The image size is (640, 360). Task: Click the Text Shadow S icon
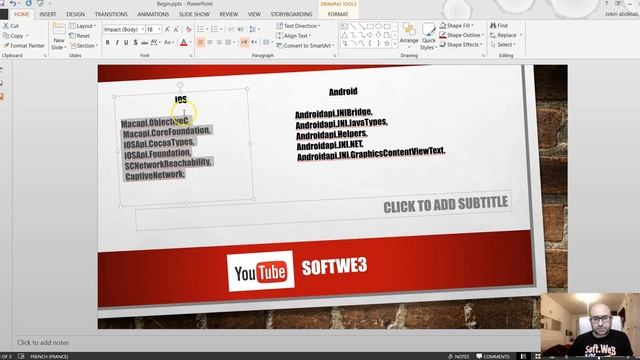tap(136, 42)
